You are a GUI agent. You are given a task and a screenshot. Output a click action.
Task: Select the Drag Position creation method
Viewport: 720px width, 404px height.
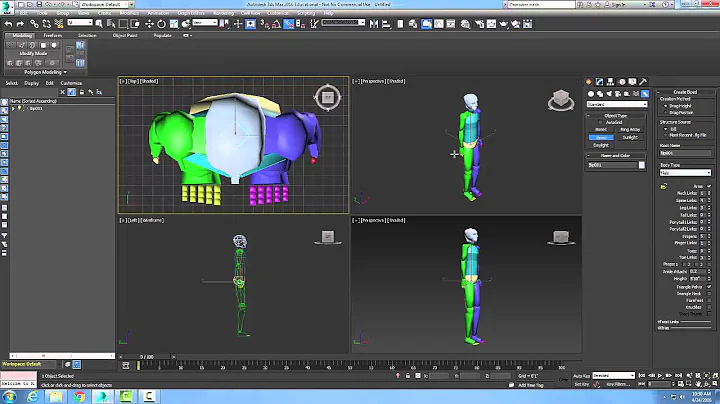pyautogui.click(x=666, y=112)
